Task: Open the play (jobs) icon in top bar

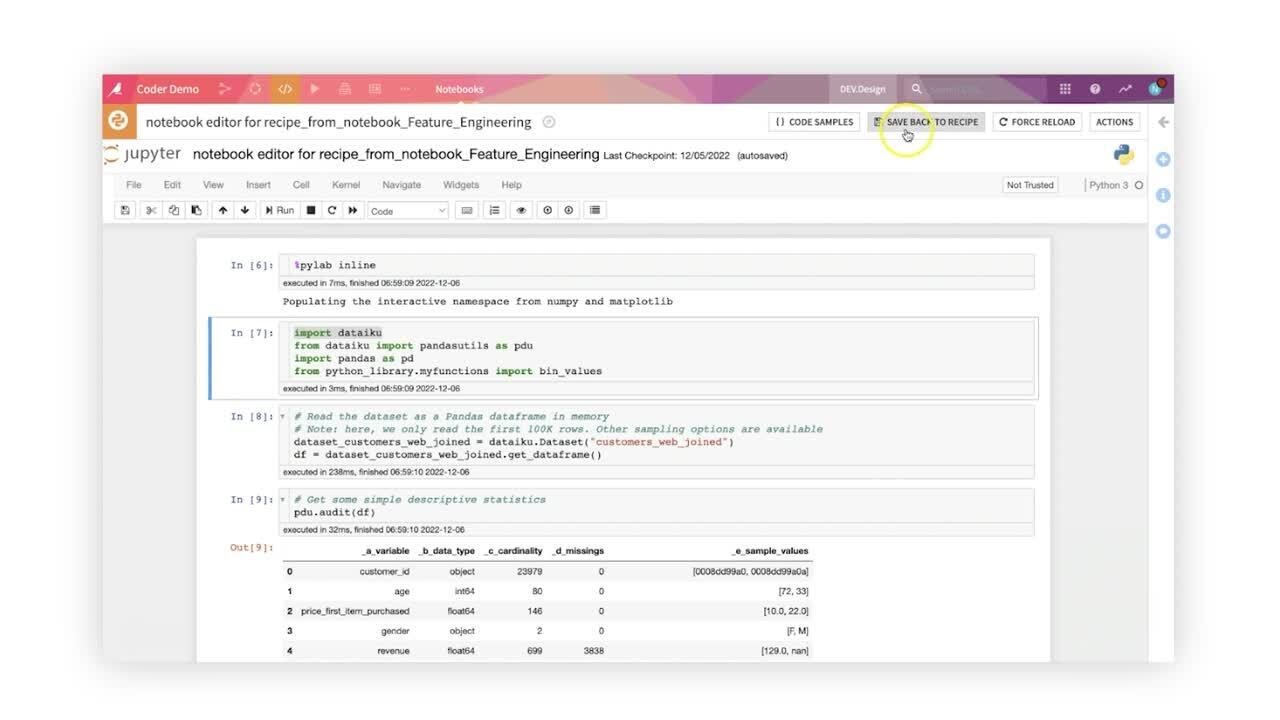Action: pyautogui.click(x=315, y=89)
